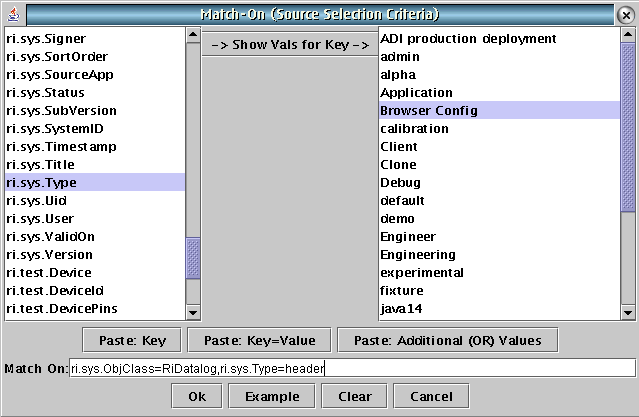This screenshot has width=639, height=417.
Task: Close the Match-On dialog window
Action: tap(626, 15)
